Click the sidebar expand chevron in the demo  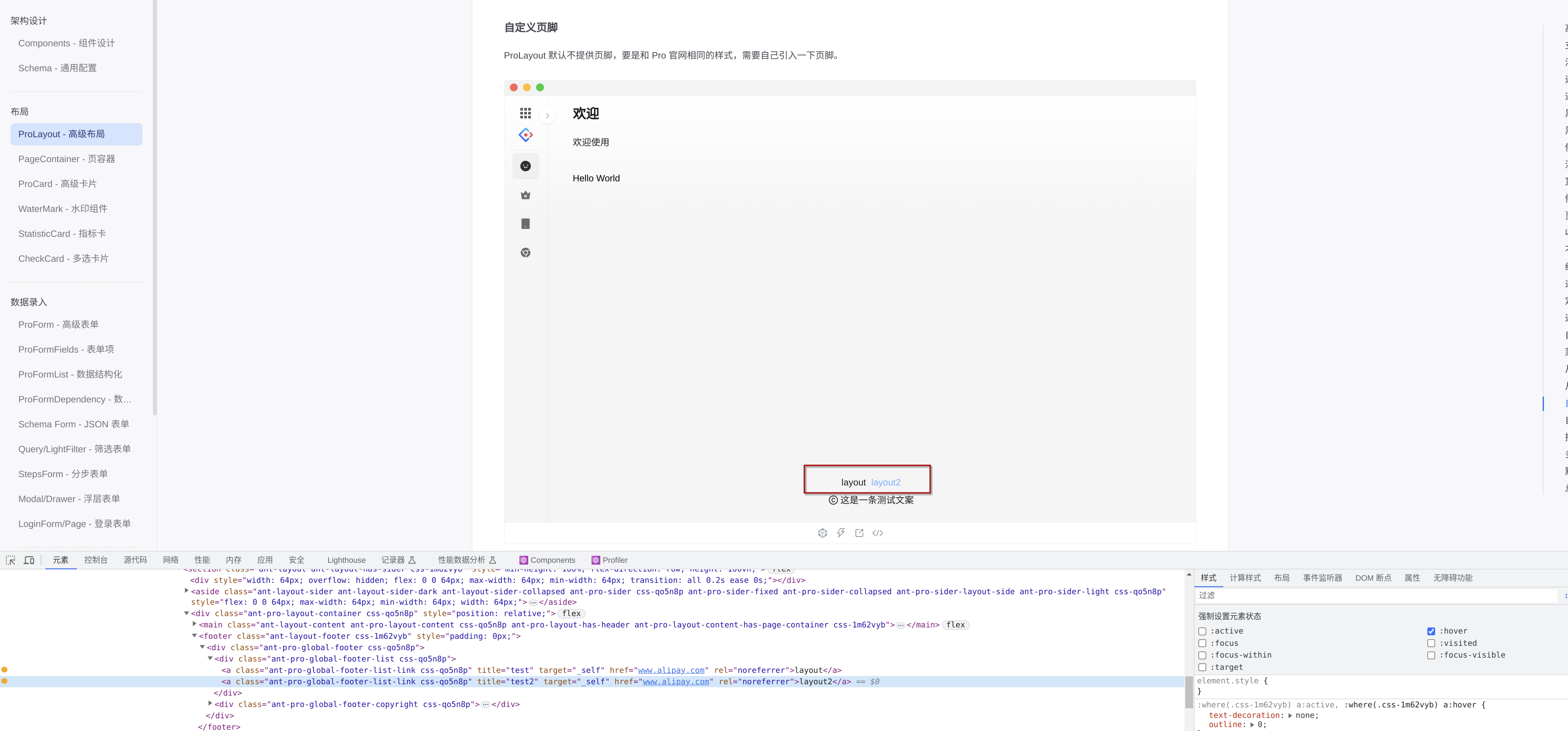pos(547,116)
